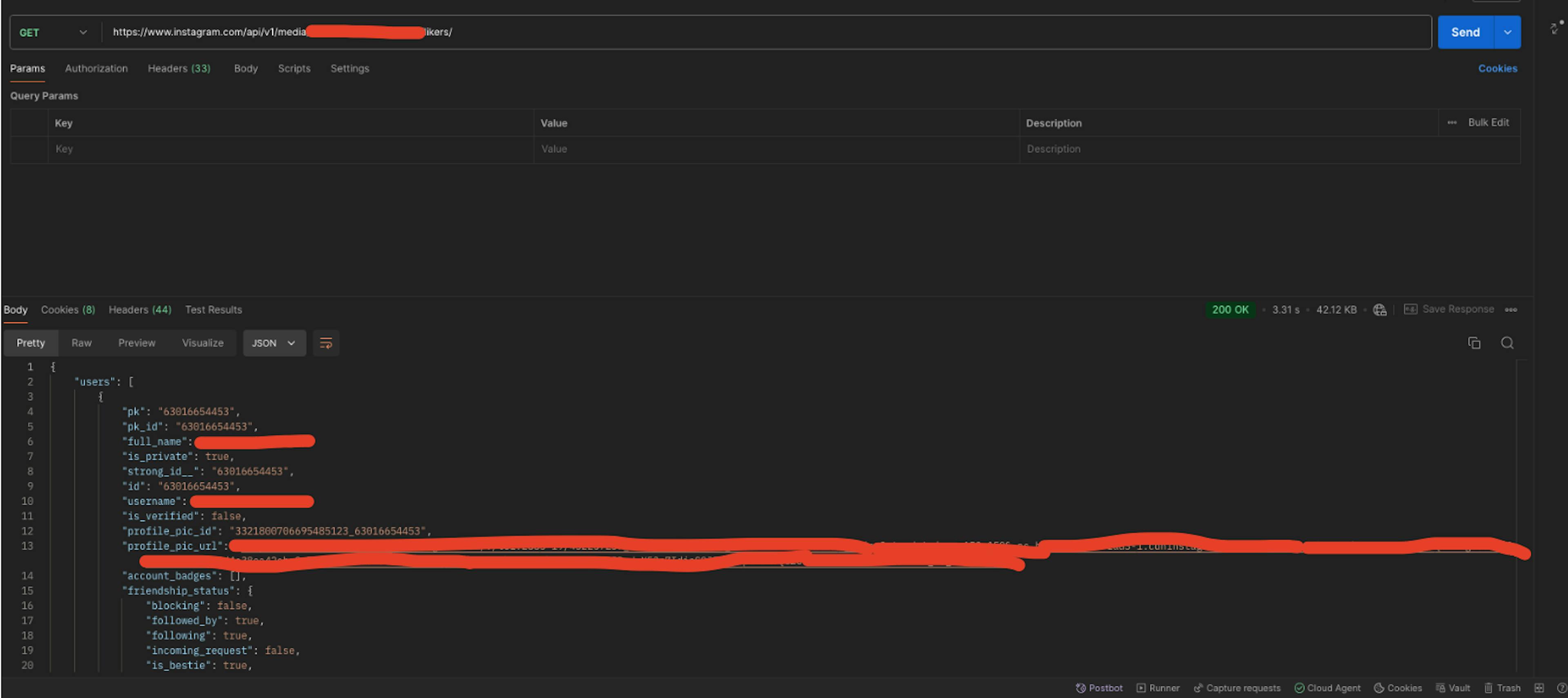Select the Visualize view
The height and width of the screenshot is (698, 1568).
point(203,343)
